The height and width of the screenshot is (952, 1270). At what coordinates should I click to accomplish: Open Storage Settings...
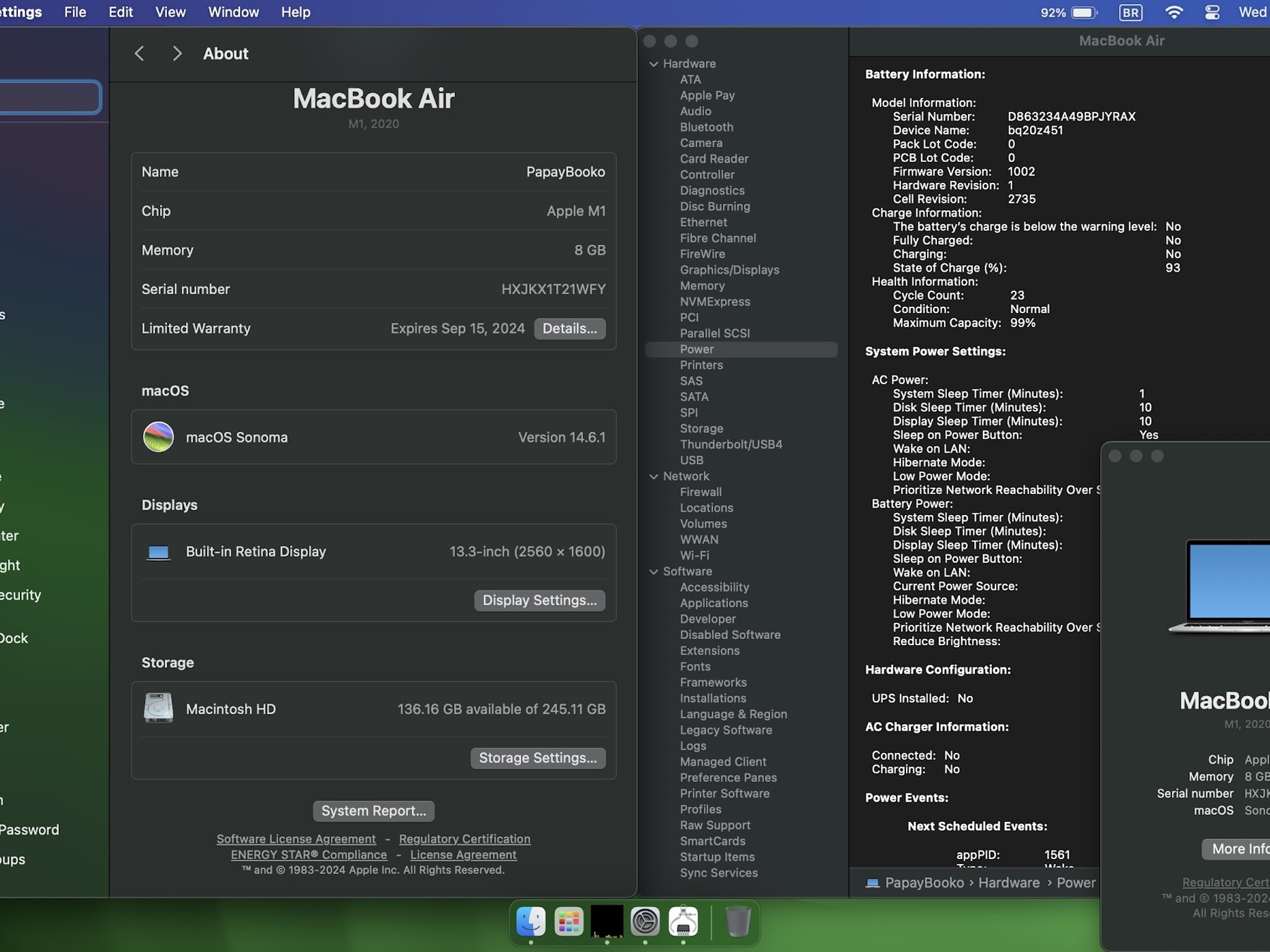click(538, 757)
